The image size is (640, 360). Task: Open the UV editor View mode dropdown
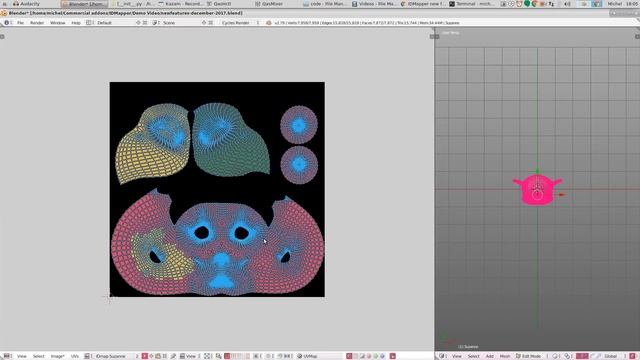[190, 356]
